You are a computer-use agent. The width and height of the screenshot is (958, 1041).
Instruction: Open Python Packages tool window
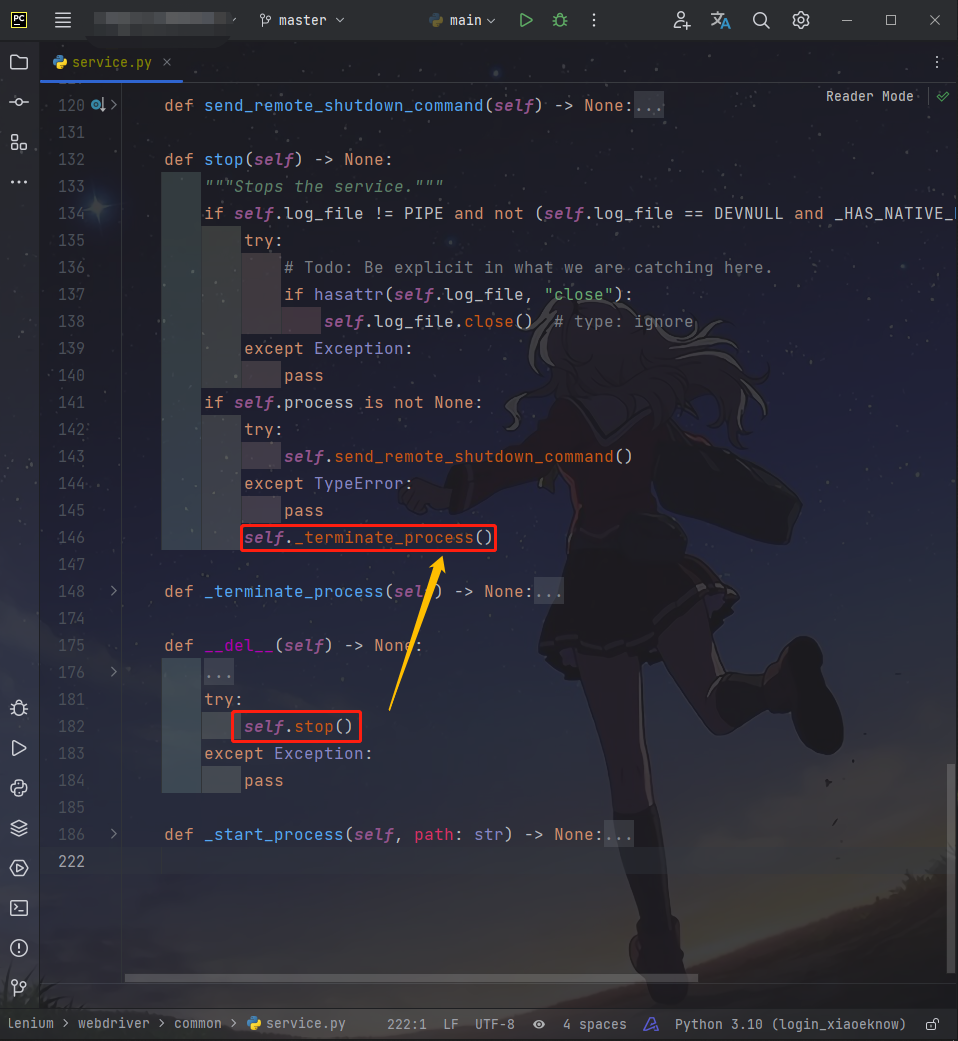coord(19,788)
